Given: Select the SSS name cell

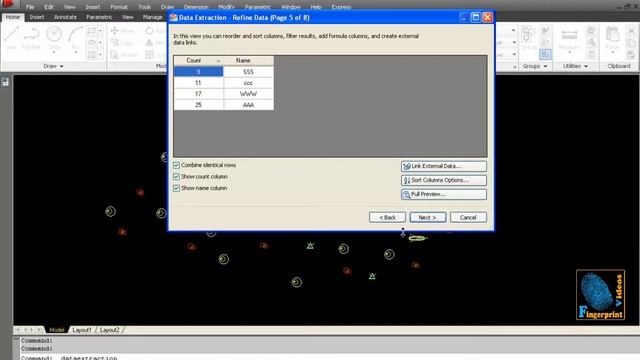Looking at the screenshot, I should click(x=249, y=71).
